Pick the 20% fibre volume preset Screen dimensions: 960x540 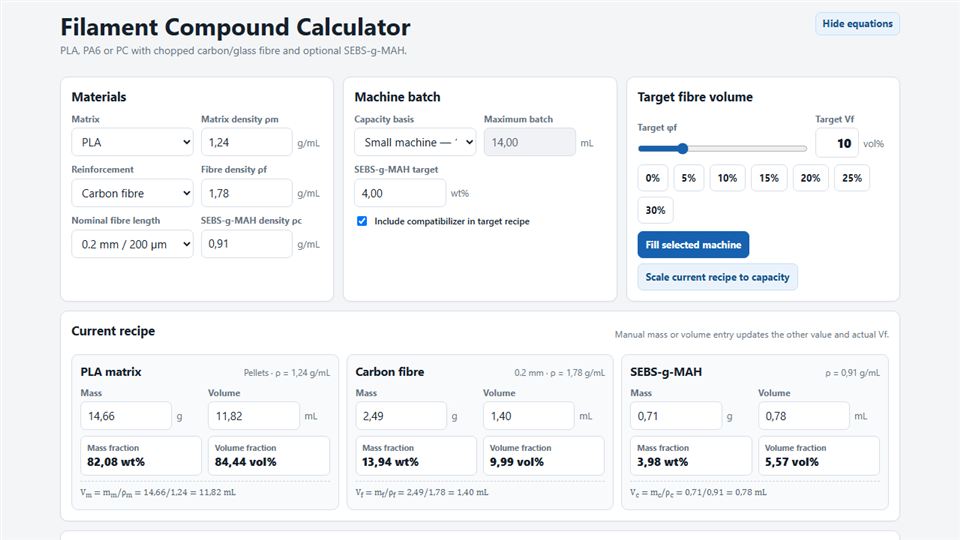point(810,178)
